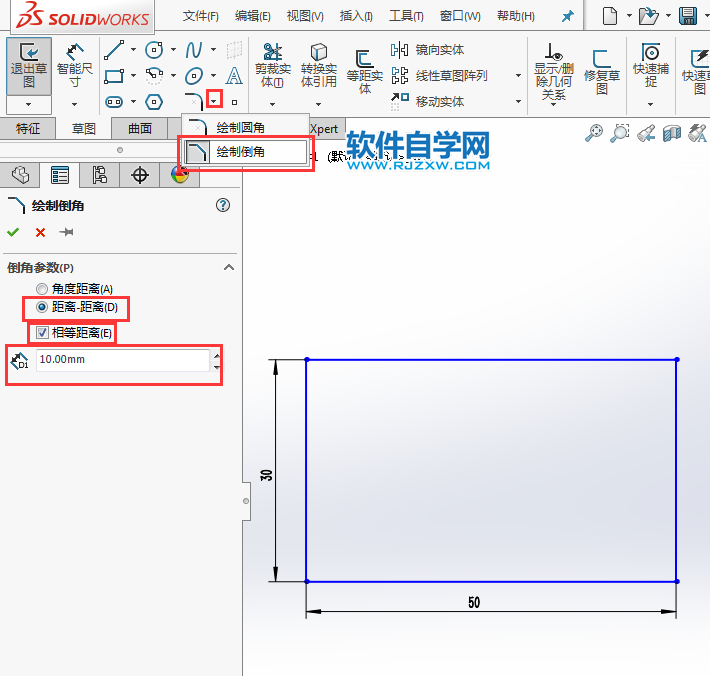Open the DimXpertManager crosshair tab

coord(139,175)
